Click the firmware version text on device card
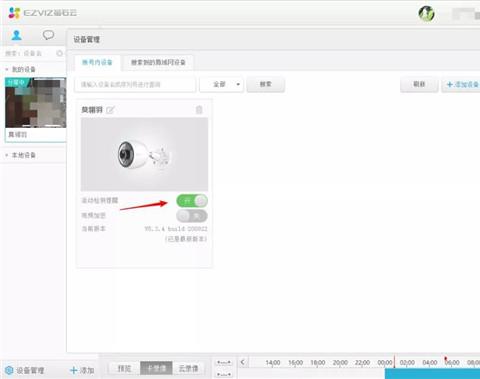This screenshot has width=480, height=379. tap(176, 229)
